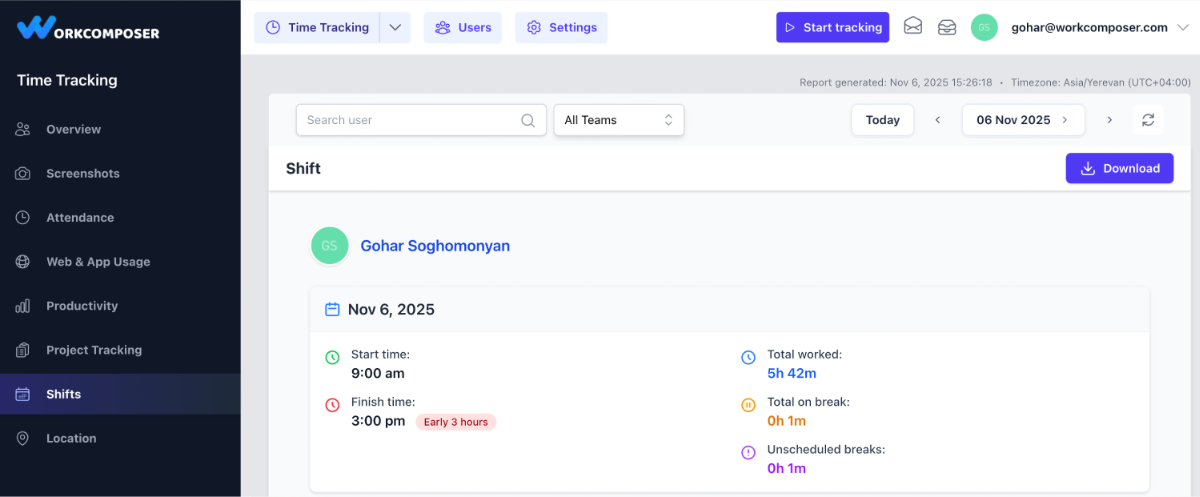The height and width of the screenshot is (497, 1200).
Task: Click the purple Unscheduled breaks icon
Action: click(748, 453)
